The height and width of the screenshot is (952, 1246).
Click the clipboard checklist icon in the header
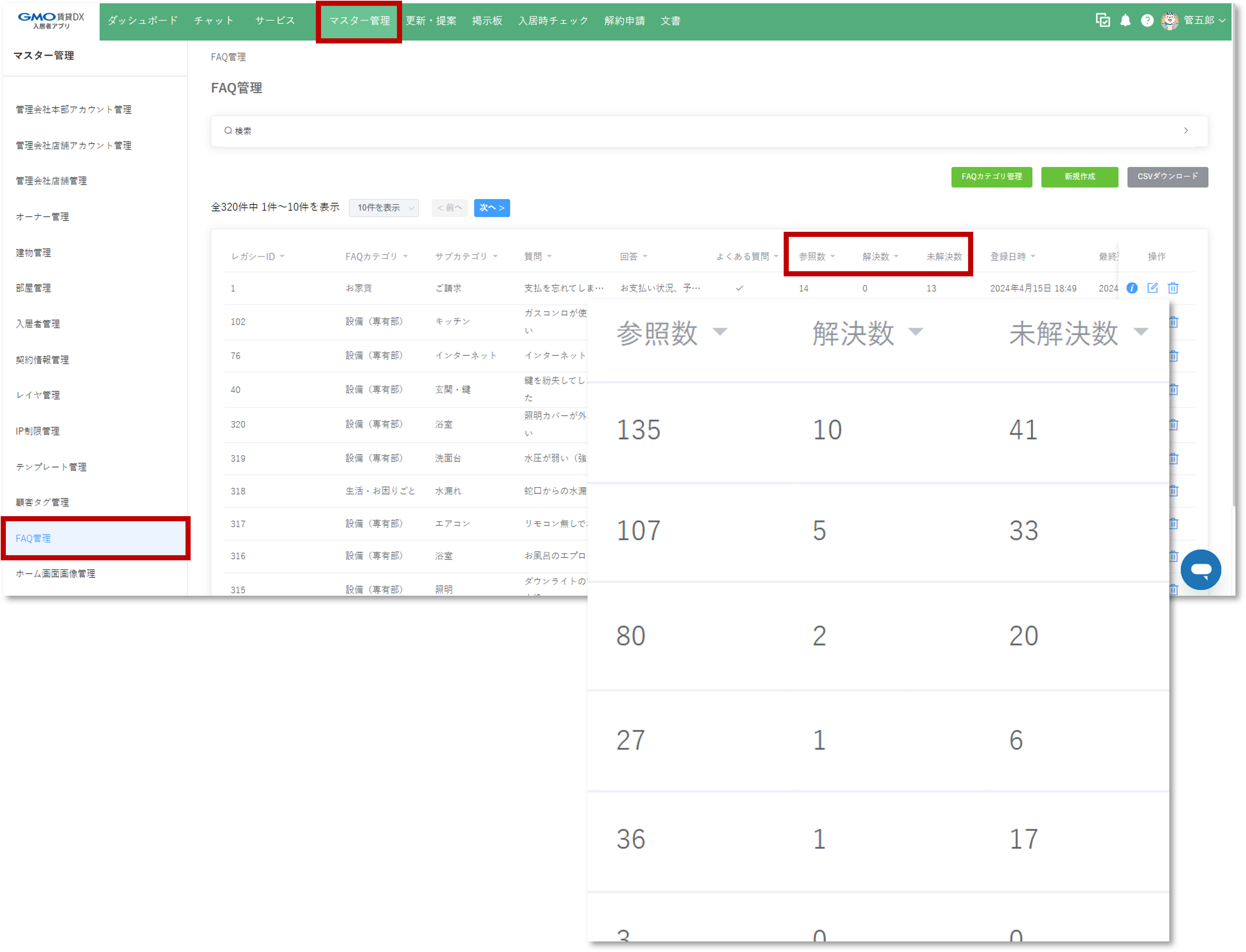(1104, 20)
